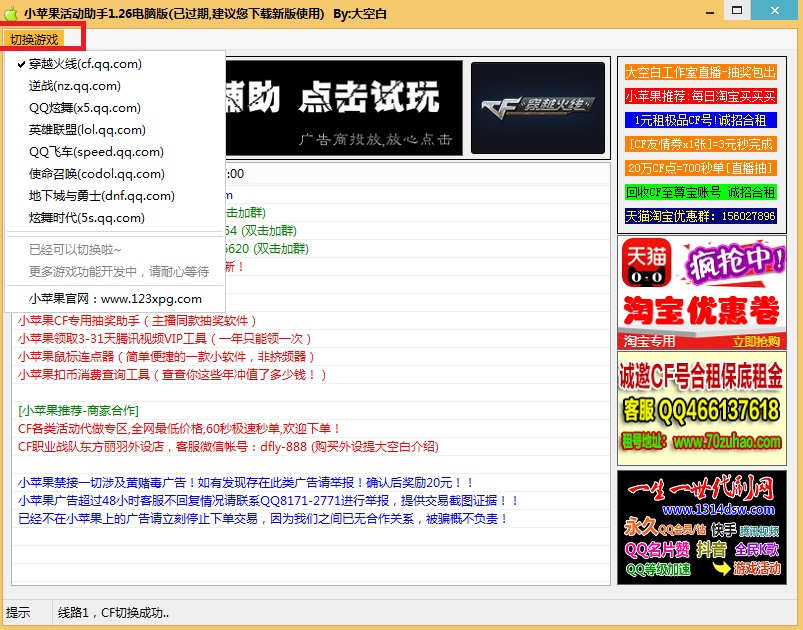Screen dimensions: 803x630
Task: Click the 回收CF至尊宝账号 green banner
Action: pyautogui.click(x=700, y=193)
